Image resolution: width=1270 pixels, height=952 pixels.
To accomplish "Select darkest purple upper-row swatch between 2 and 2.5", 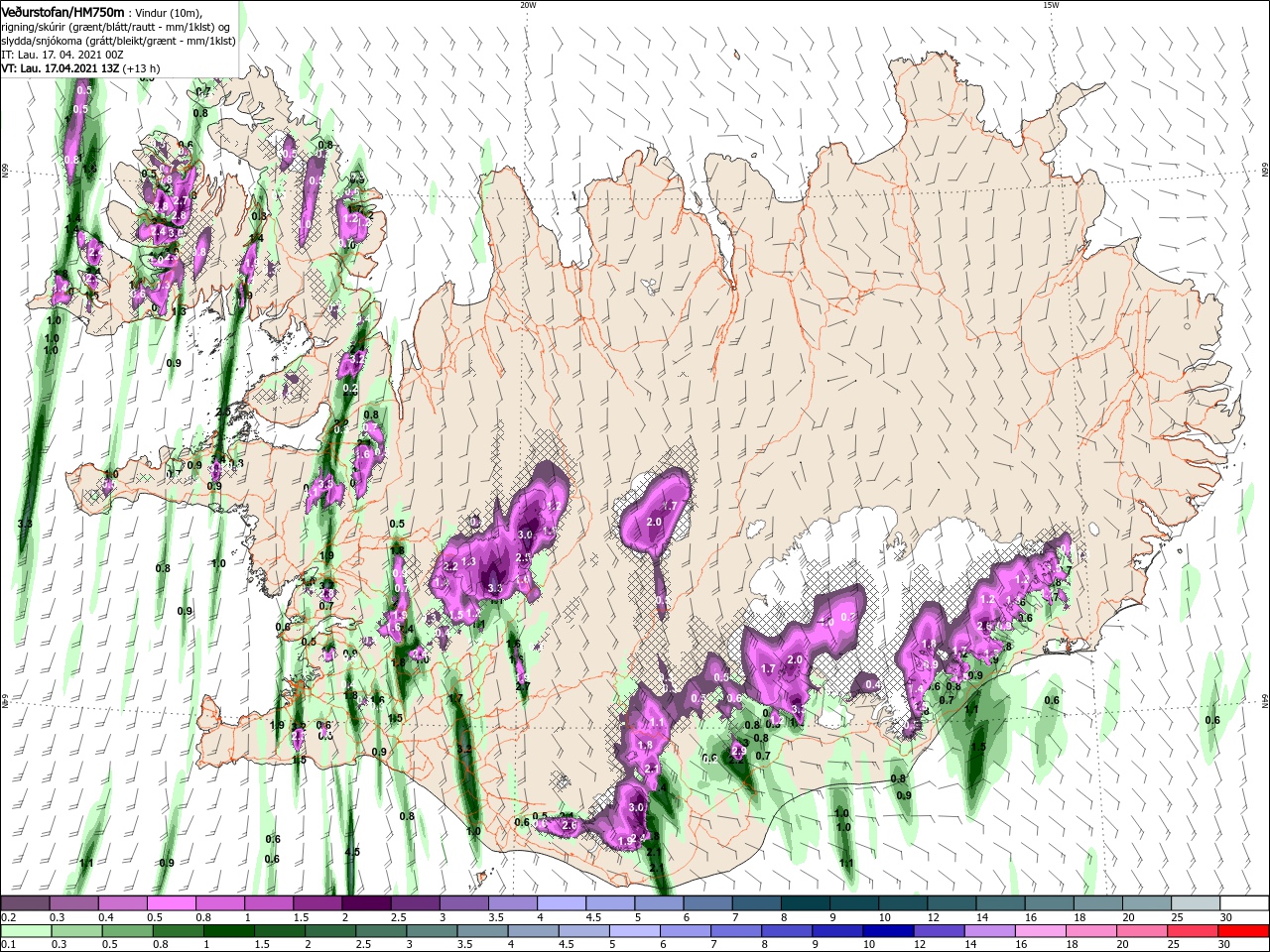I will pyautogui.click(x=366, y=903).
